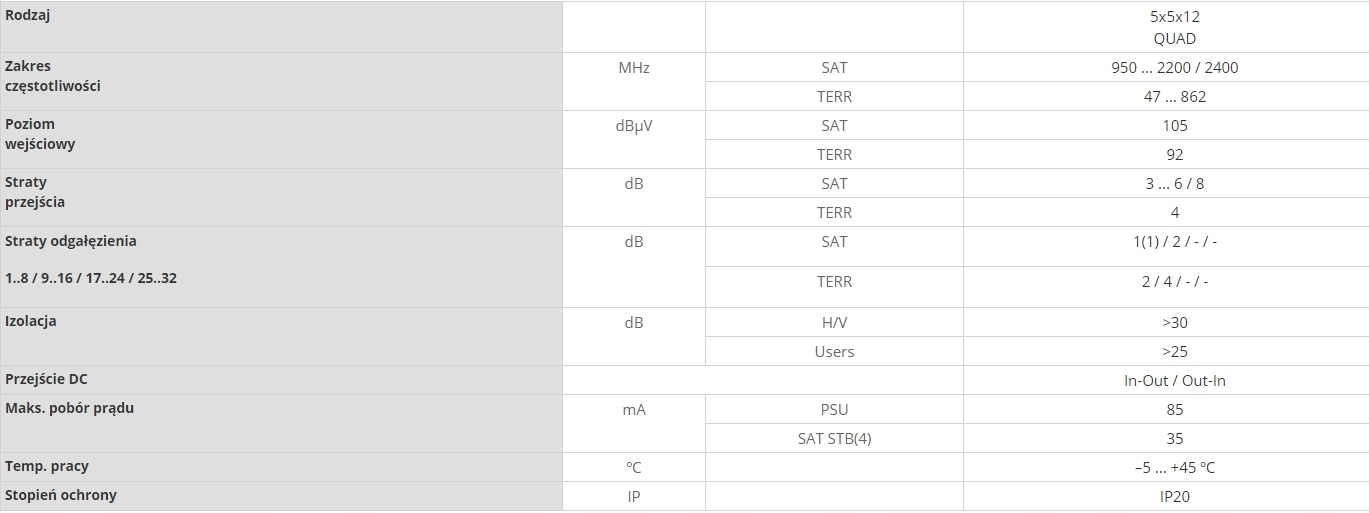Click the MHz unit cell
The image size is (1369, 513).
(x=634, y=68)
